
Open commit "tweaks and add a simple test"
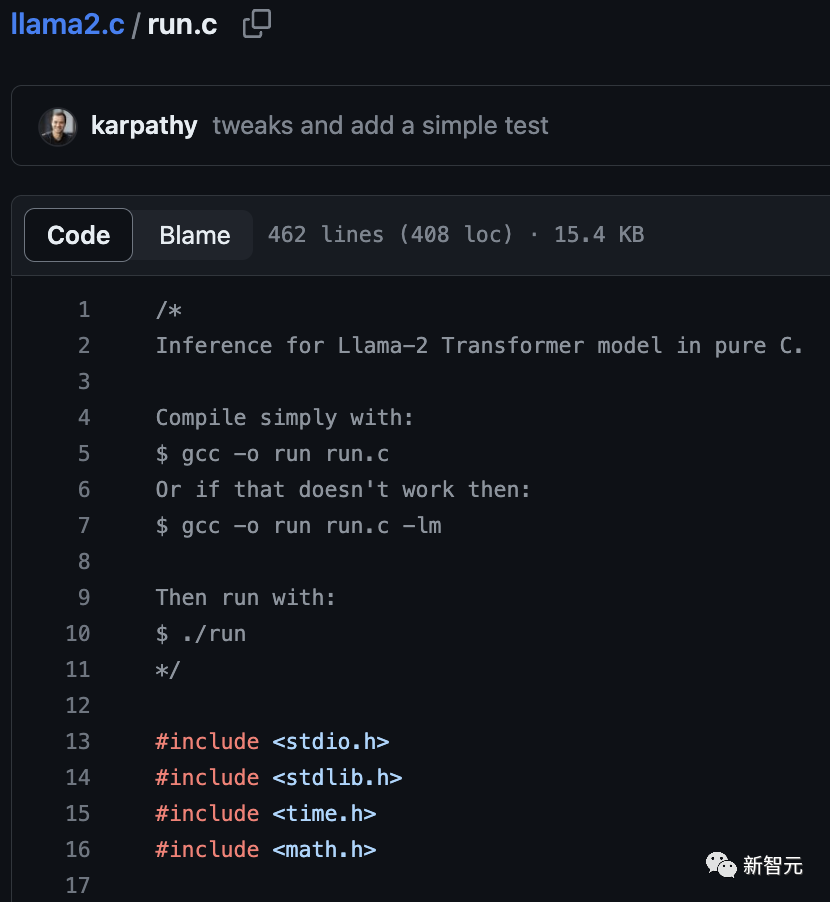[380, 126]
